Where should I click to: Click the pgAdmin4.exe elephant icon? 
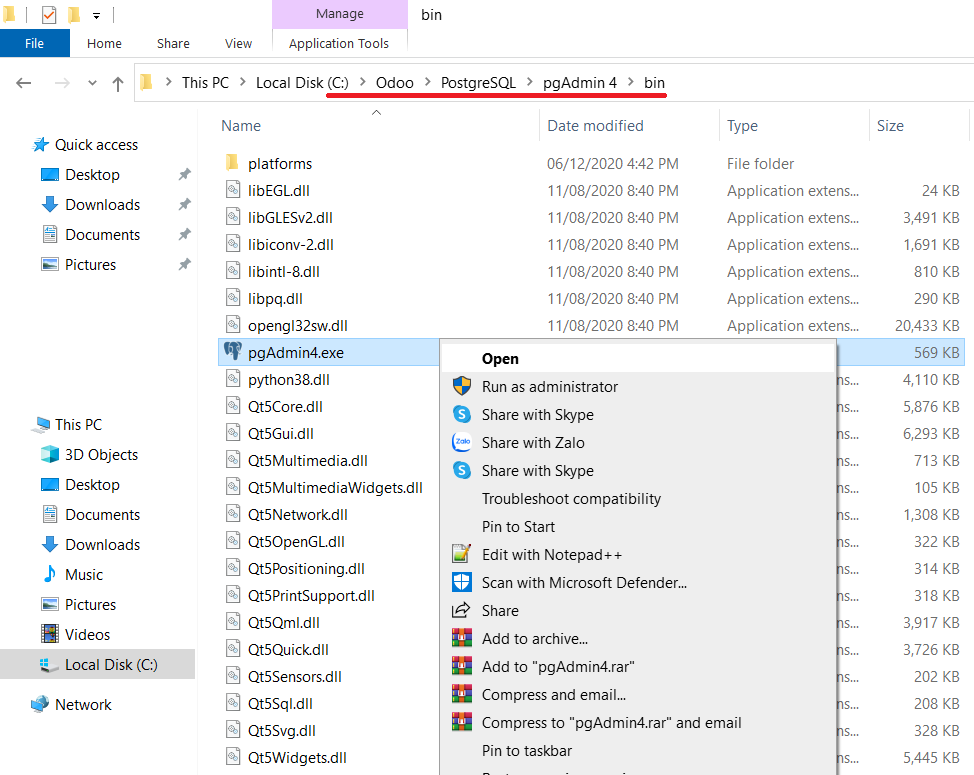click(x=233, y=352)
